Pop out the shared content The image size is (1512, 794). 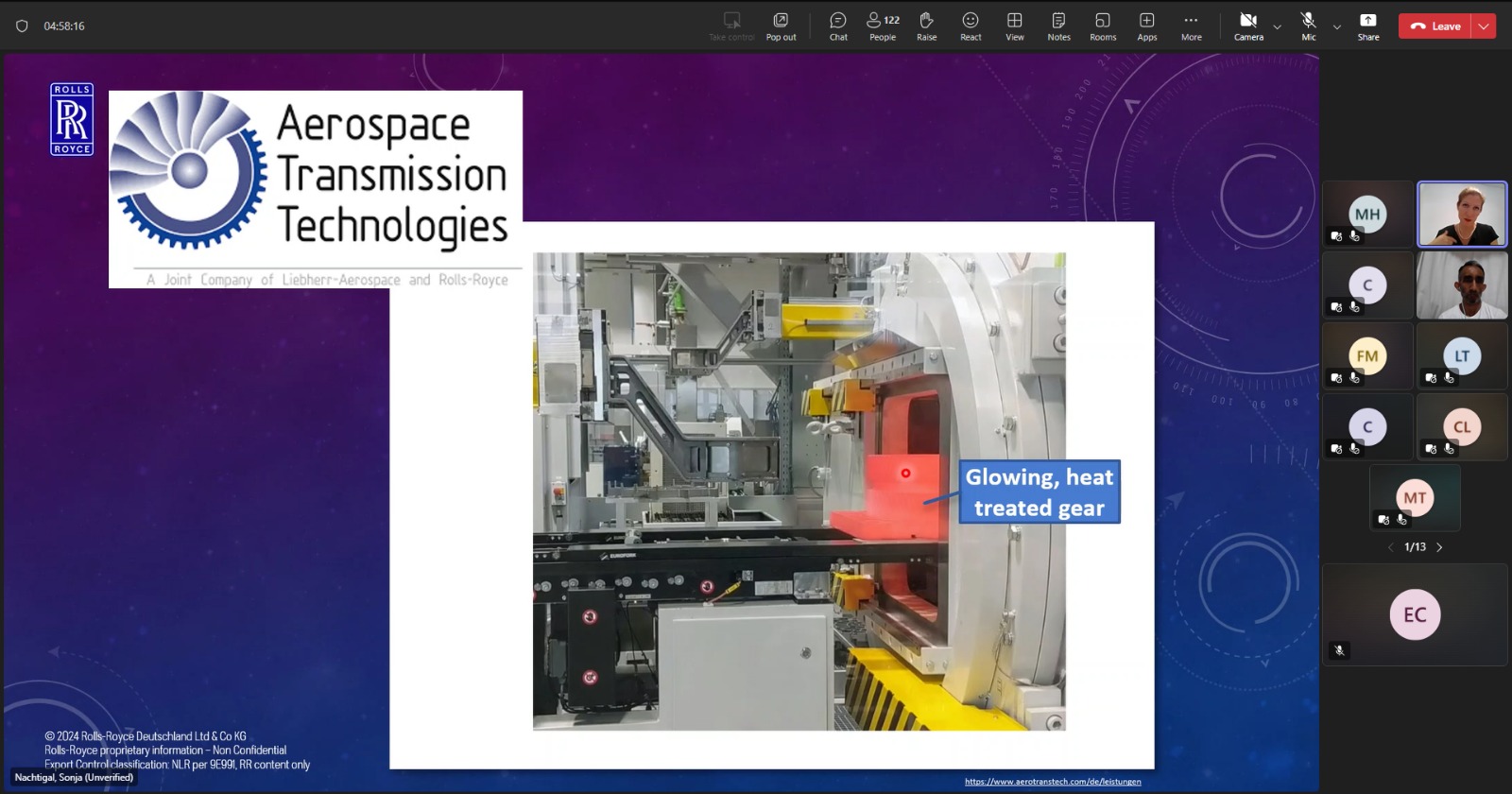pyautogui.click(x=781, y=26)
